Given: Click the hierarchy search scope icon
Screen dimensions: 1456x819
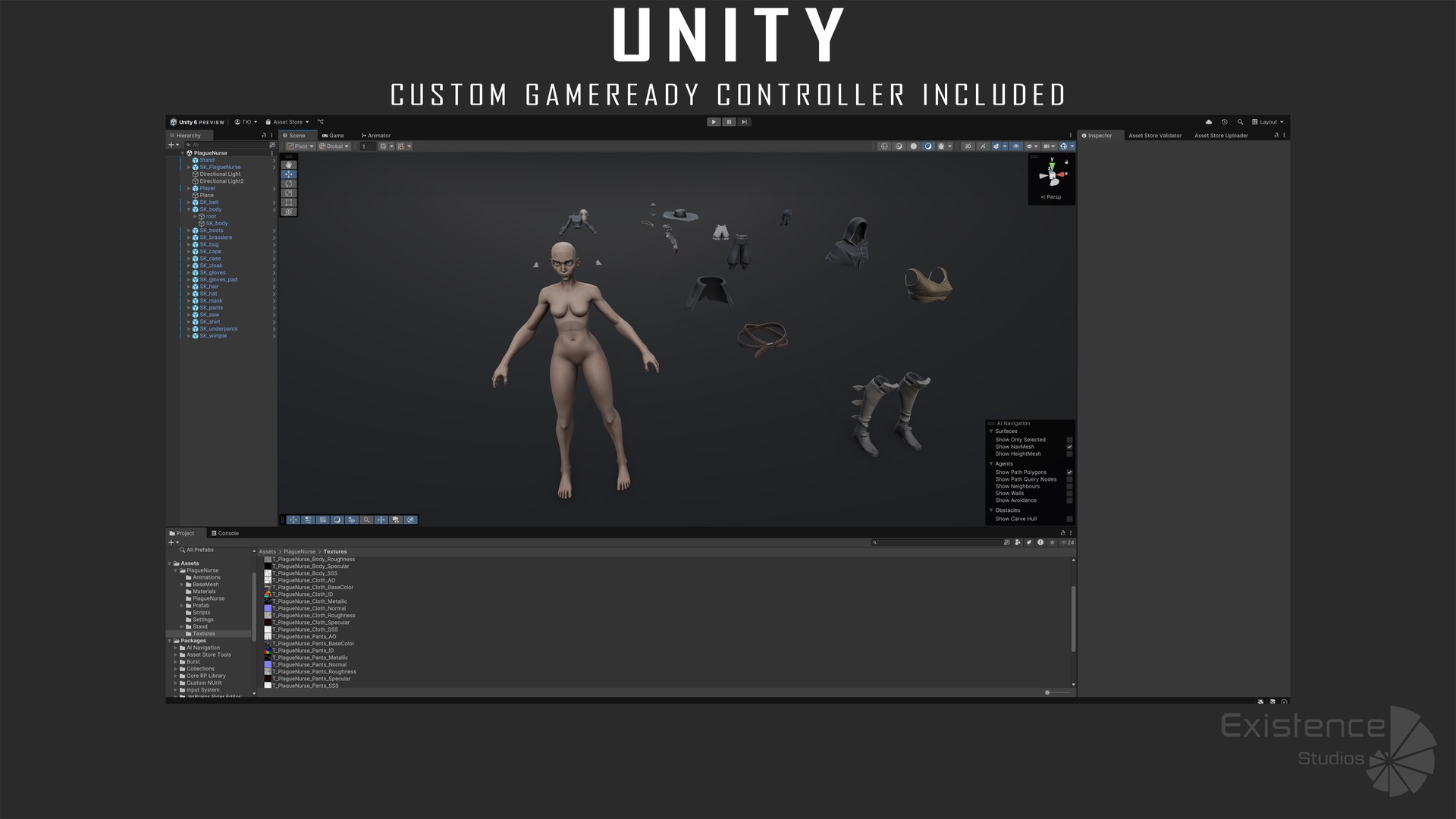Looking at the screenshot, I should pyautogui.click(x=272, y=145).
